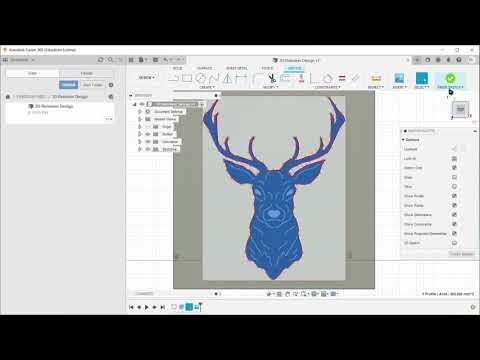Select the Offset modify tool
Screen dimensions: 480x360
(x=286, y=78)
